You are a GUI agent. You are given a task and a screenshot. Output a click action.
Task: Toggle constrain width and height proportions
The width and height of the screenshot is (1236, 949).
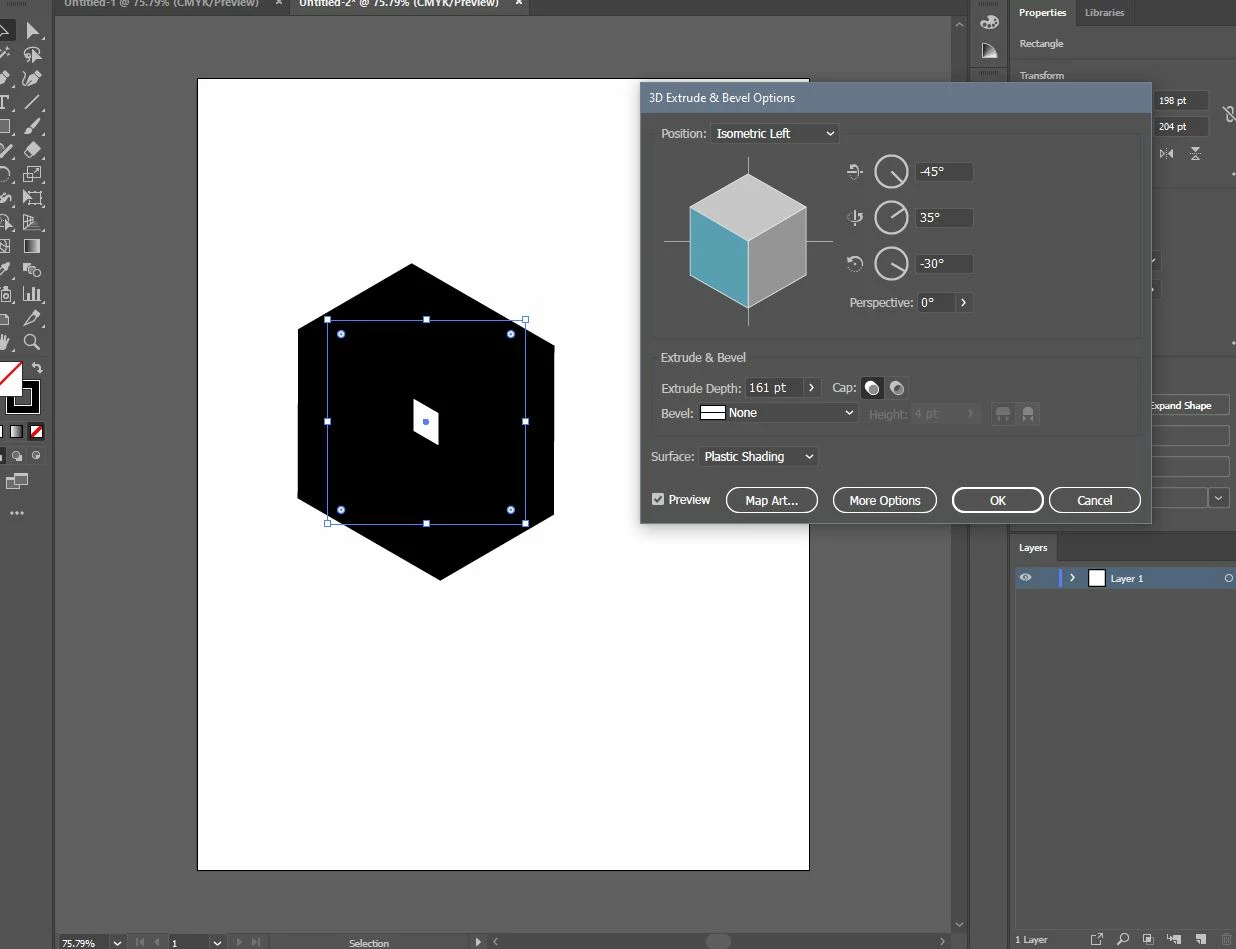[x=1229, y=114]
